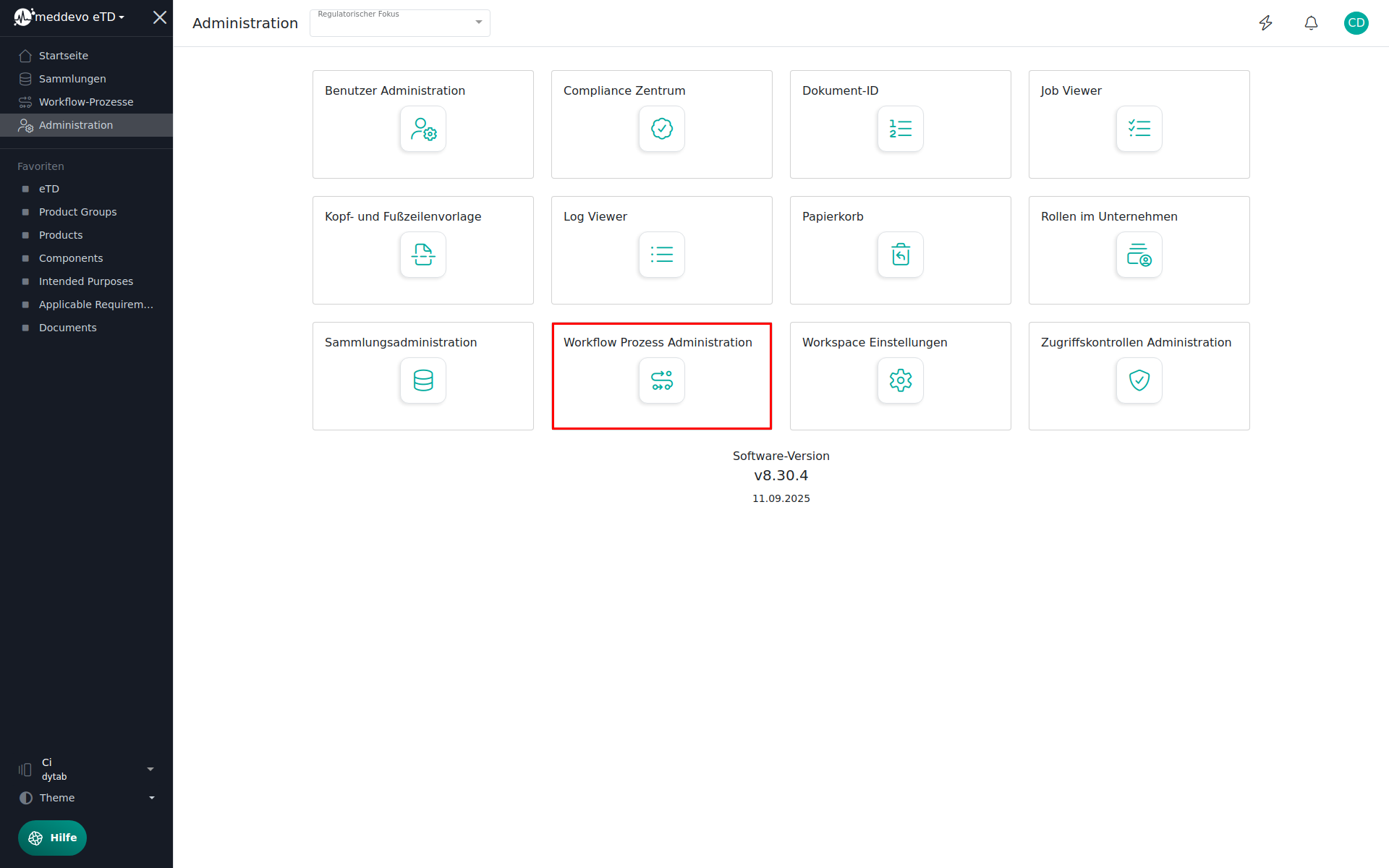Screen dimensions: 1389x868
Task: Click the date 11.09.2025 text
Action: click(781, 498)
